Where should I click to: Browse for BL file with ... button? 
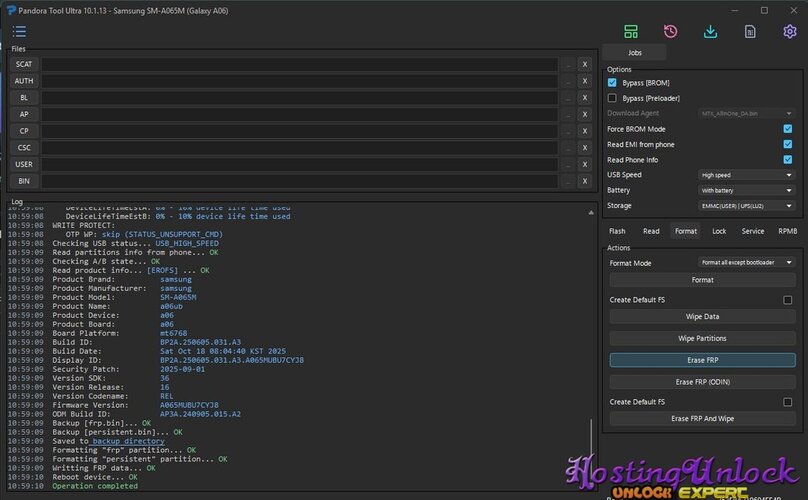click(568, 98)
